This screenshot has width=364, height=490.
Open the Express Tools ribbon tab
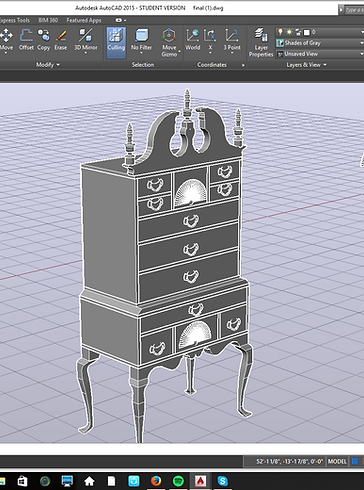pos(15,20)
